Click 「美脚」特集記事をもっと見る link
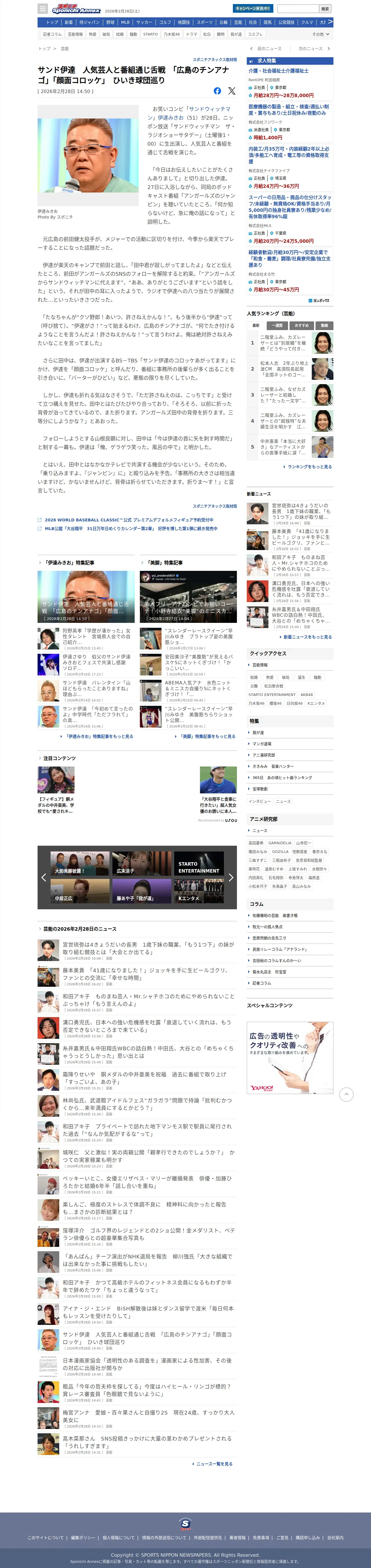The width and height of the screenshot is (371, 1568). tap(205, 736)
